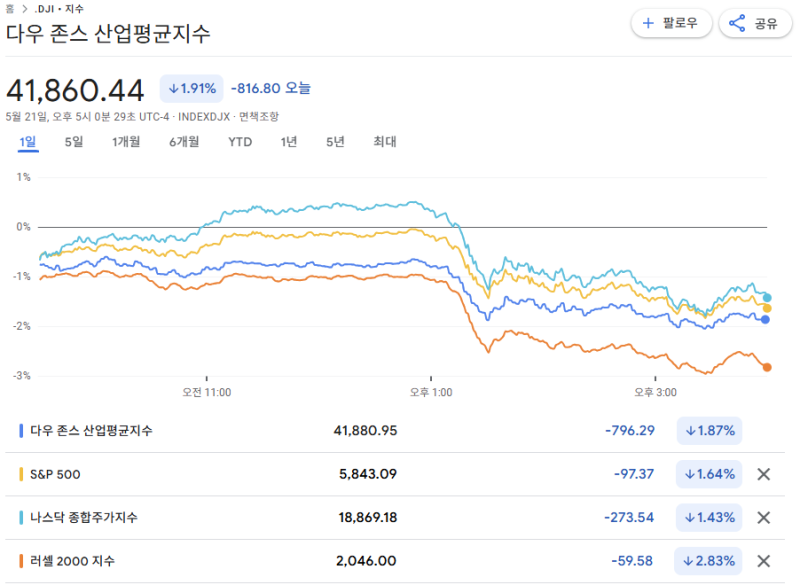Click the ↓1.64% S&P 500 badge
The height and width of the screenshot is (585, 800).
[709, 474]
